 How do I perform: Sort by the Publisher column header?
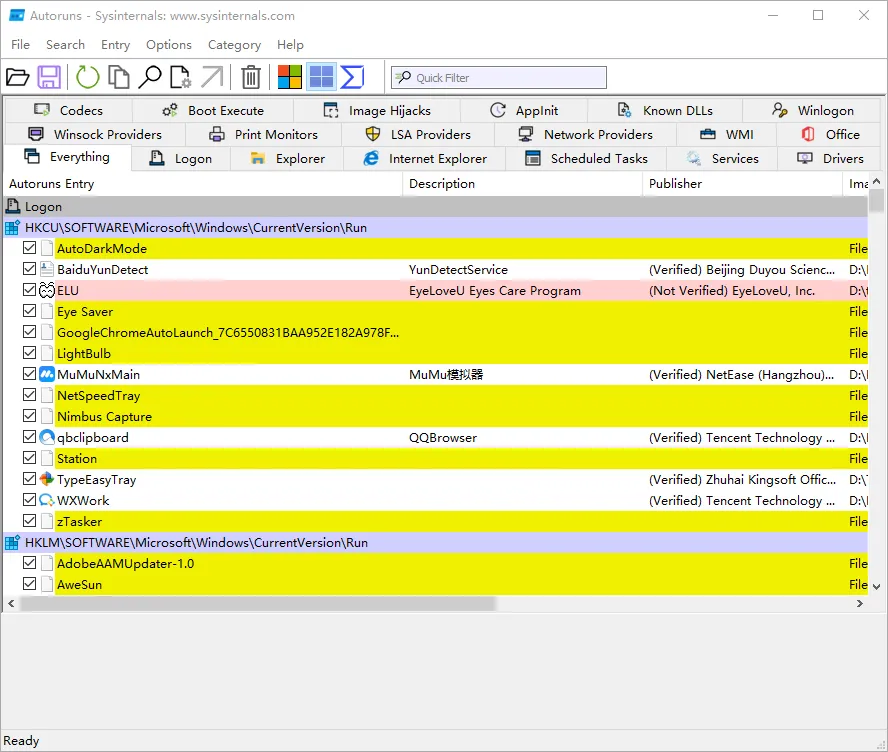click(742, 183)
